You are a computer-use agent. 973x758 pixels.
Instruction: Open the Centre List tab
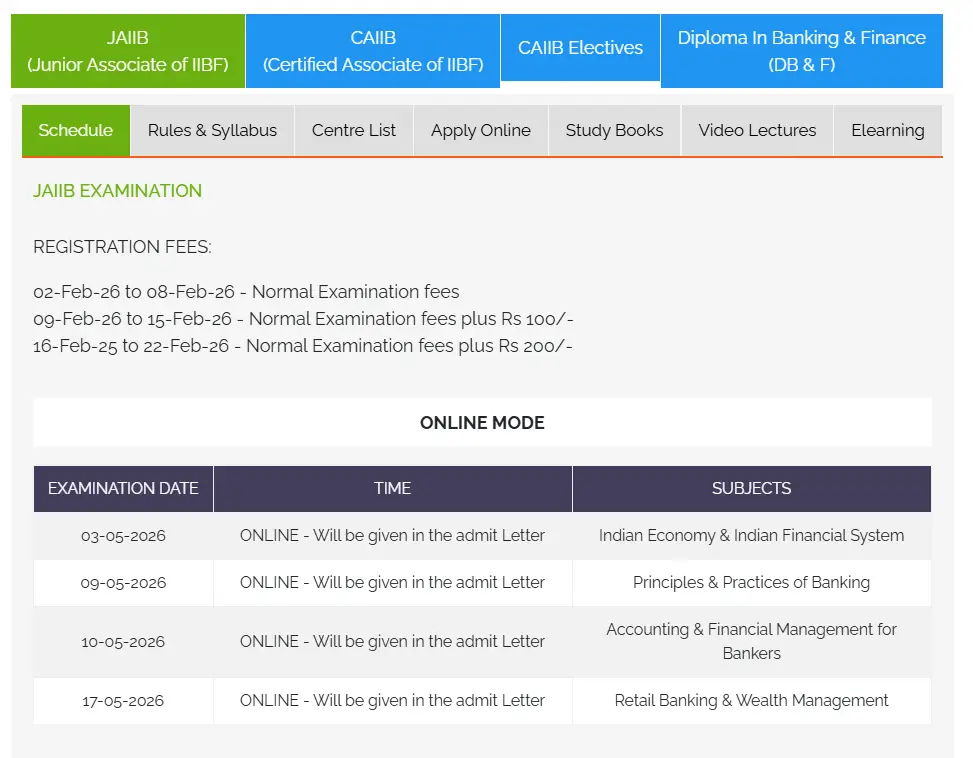(354, 131)
